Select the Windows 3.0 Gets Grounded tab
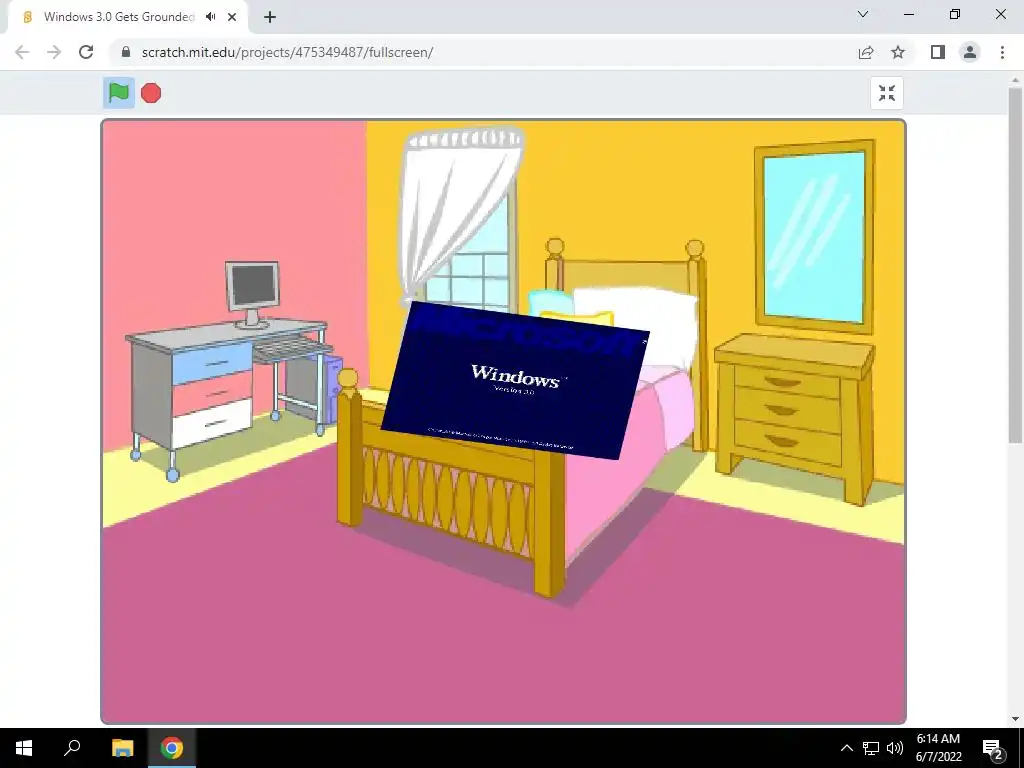 pos(128,18)
